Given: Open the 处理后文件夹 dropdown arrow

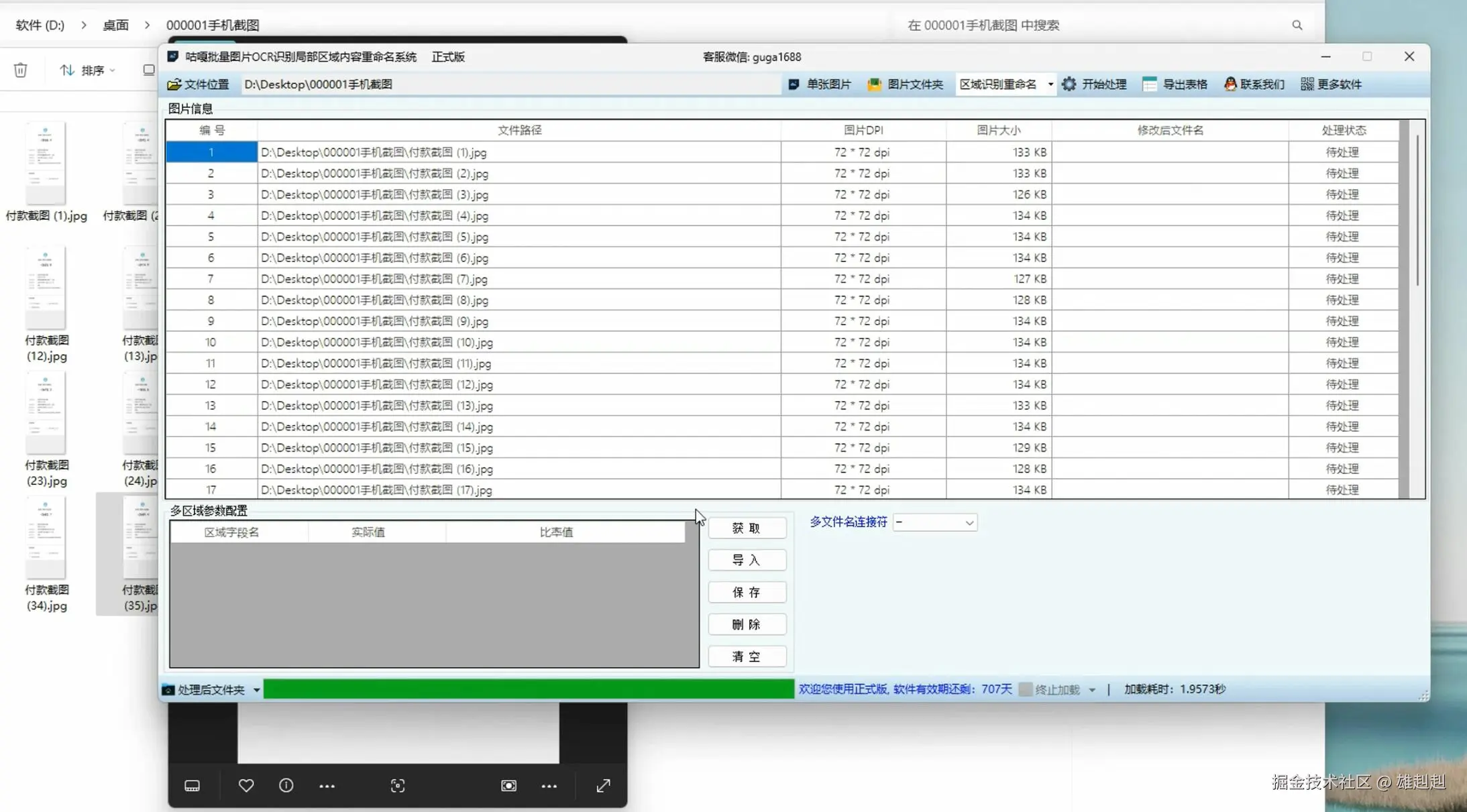Looking at the screenshot, I should pos(256,690).
